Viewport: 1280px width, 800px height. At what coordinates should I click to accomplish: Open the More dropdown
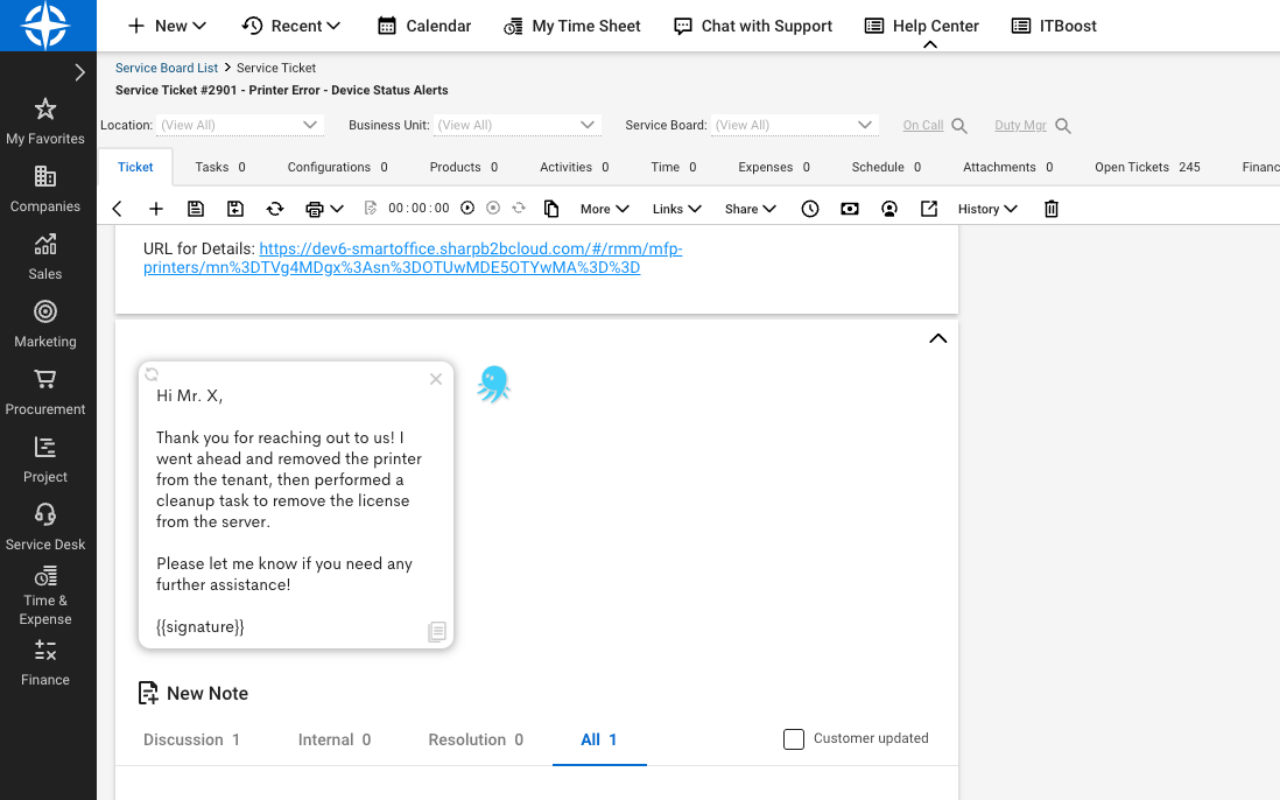tap(605, 209)
